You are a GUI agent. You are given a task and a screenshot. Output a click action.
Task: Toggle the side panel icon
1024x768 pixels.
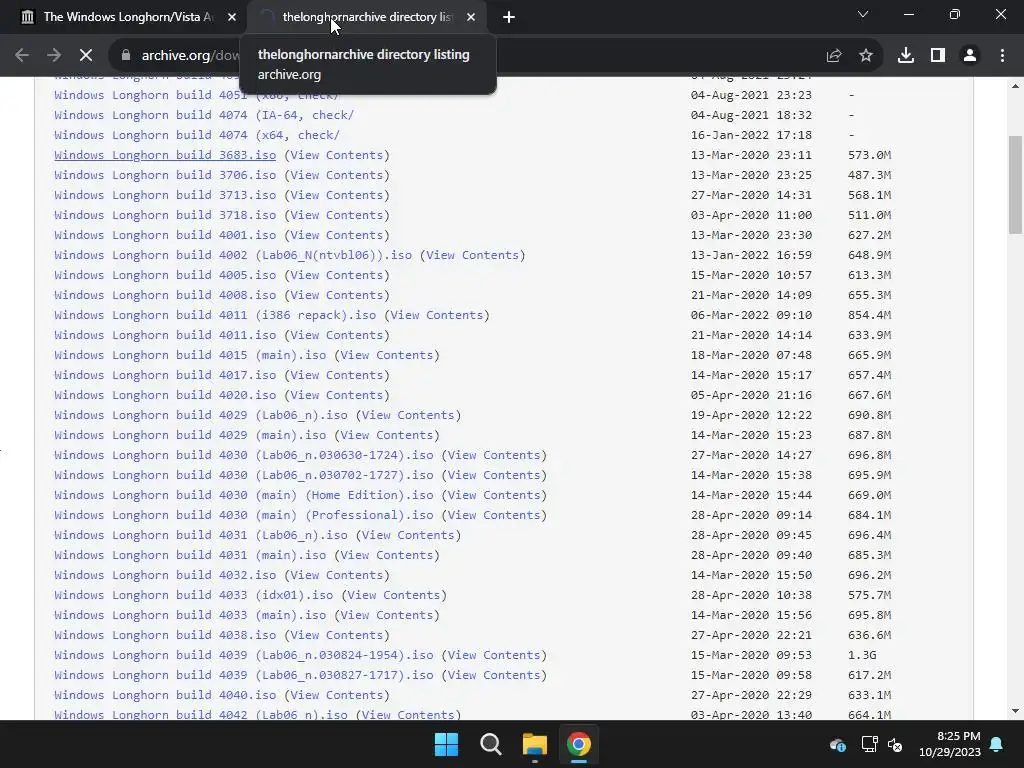click(938, 56)
